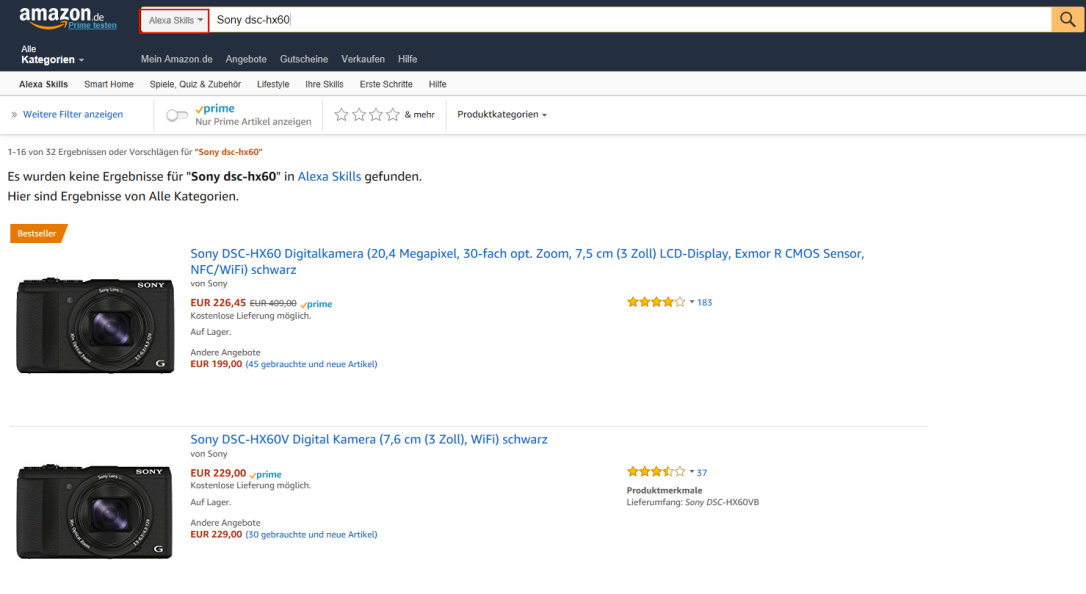
Task: Click the orange search magnifier button
Action: [1068, 19]
